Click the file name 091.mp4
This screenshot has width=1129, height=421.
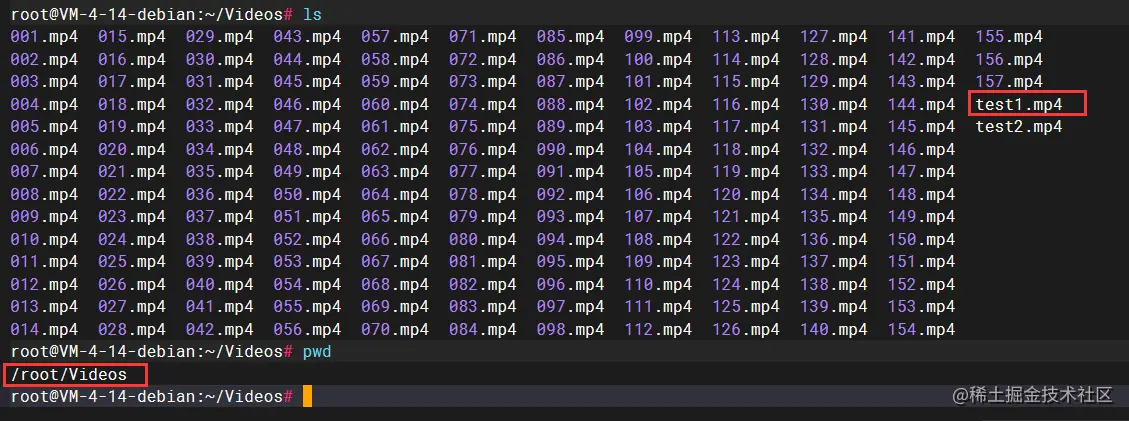coord(570,173)
